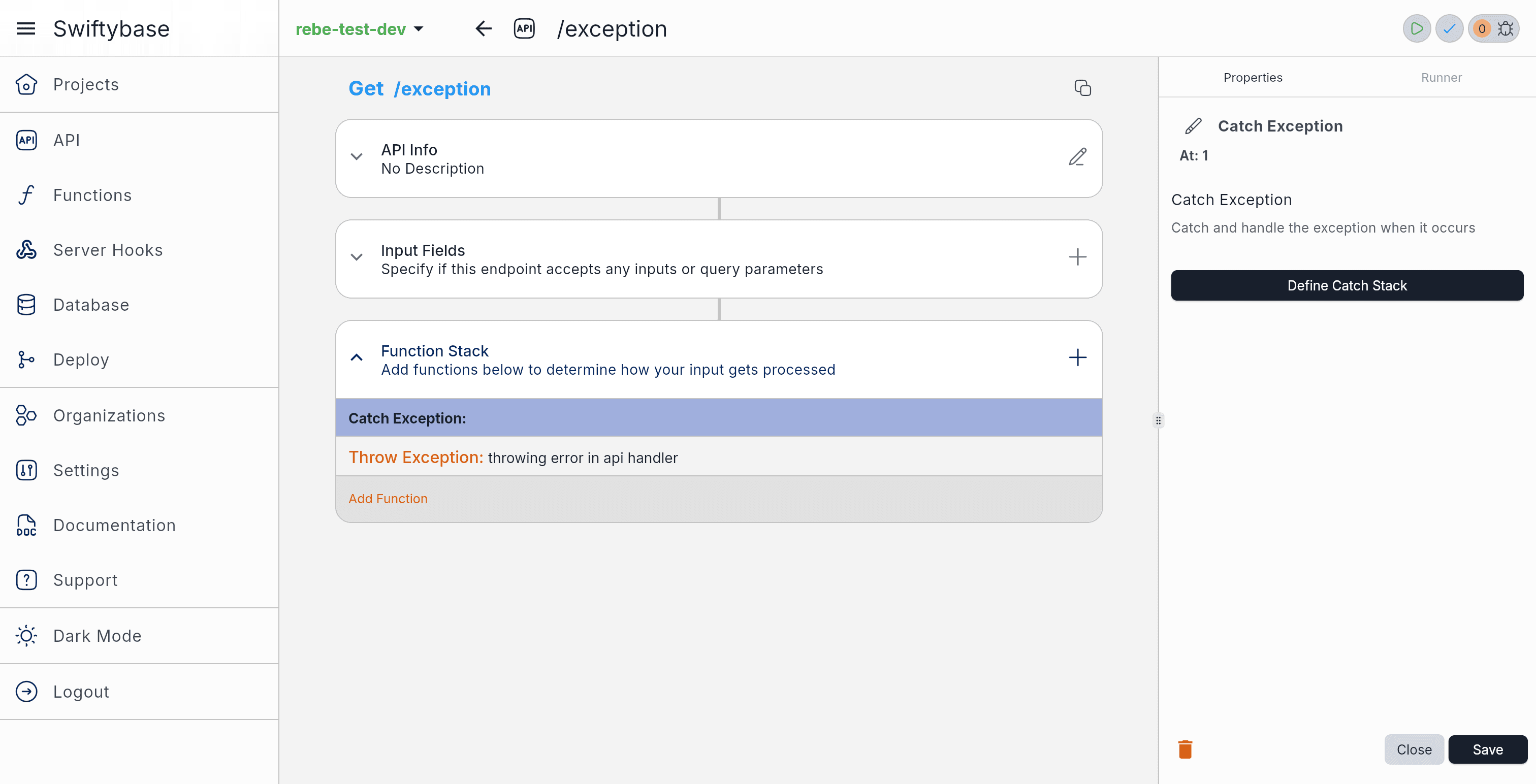Open rebe-test-dev project dropdown
The width and height of the screenshot is (1536, 784).
(x=360, y=28)
